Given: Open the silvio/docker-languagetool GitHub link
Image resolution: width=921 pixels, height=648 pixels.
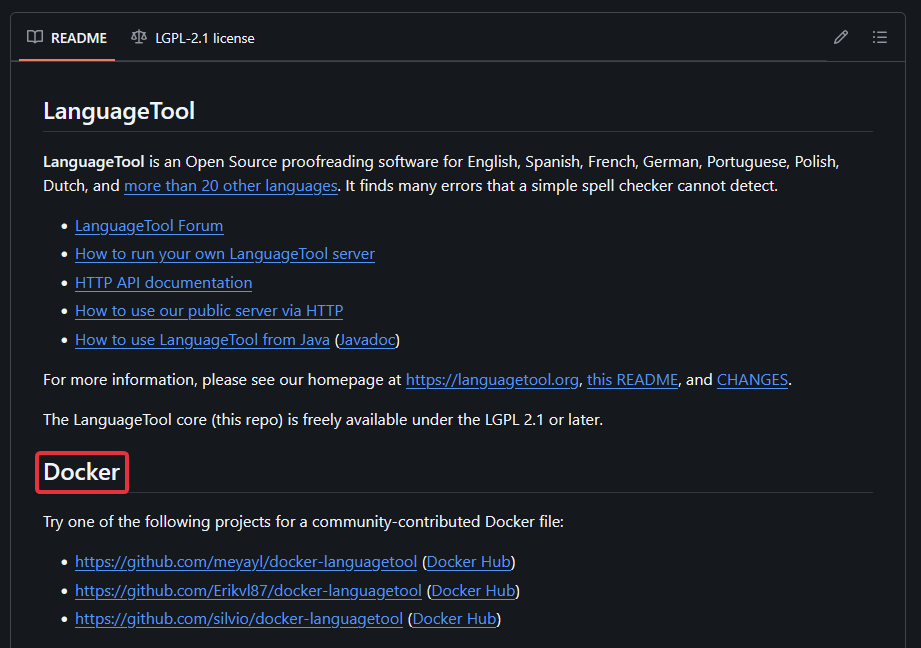Looking at the screenshot, I should click(x=239, y=619).
